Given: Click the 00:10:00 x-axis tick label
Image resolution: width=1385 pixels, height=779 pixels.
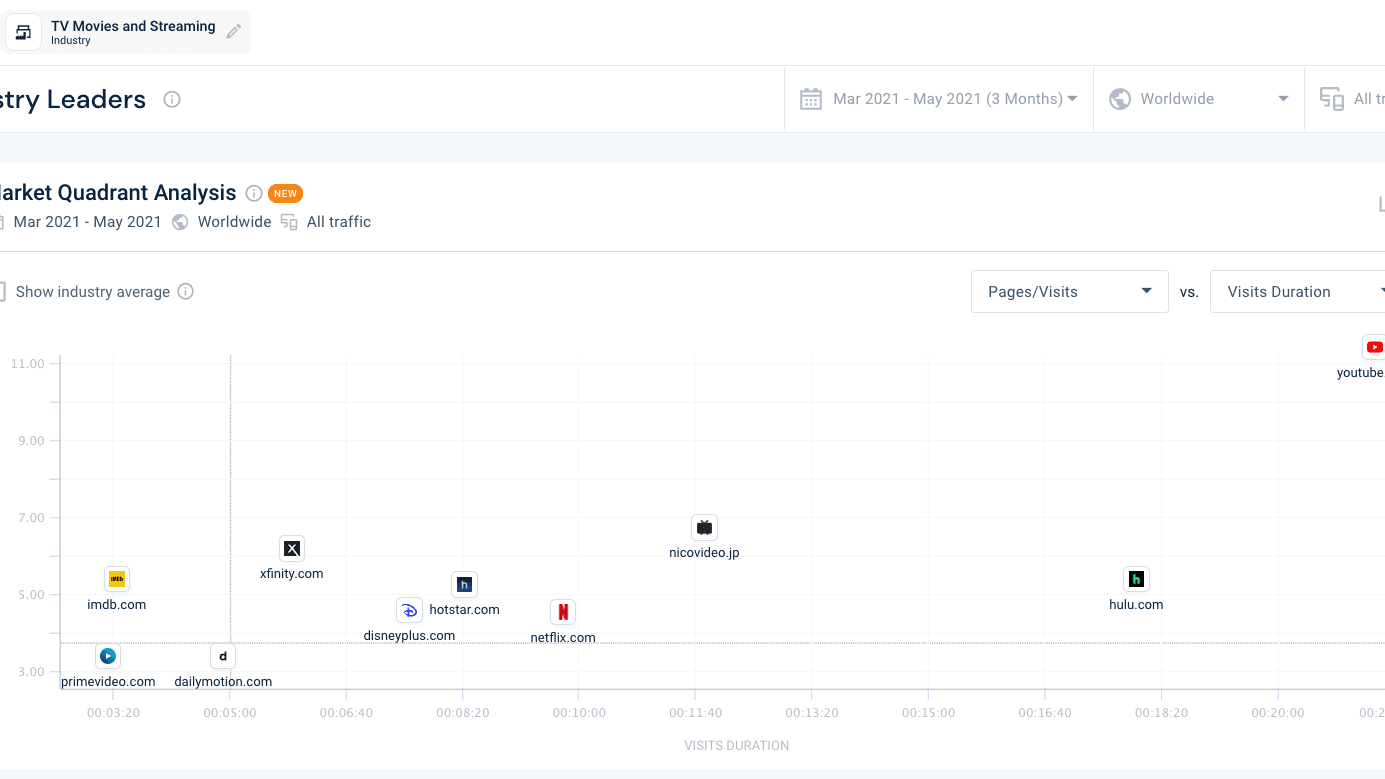Looking at the screenshot, I should click(x=579, y=713).
